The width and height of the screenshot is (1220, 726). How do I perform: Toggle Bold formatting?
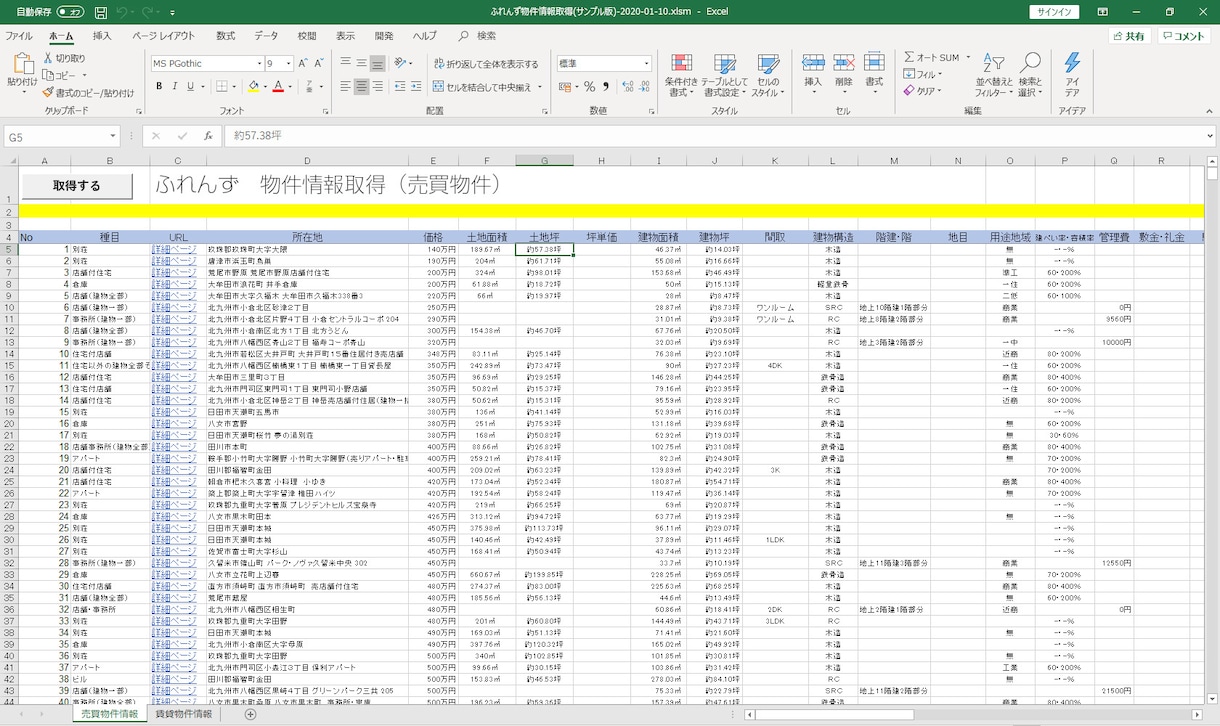159,87
